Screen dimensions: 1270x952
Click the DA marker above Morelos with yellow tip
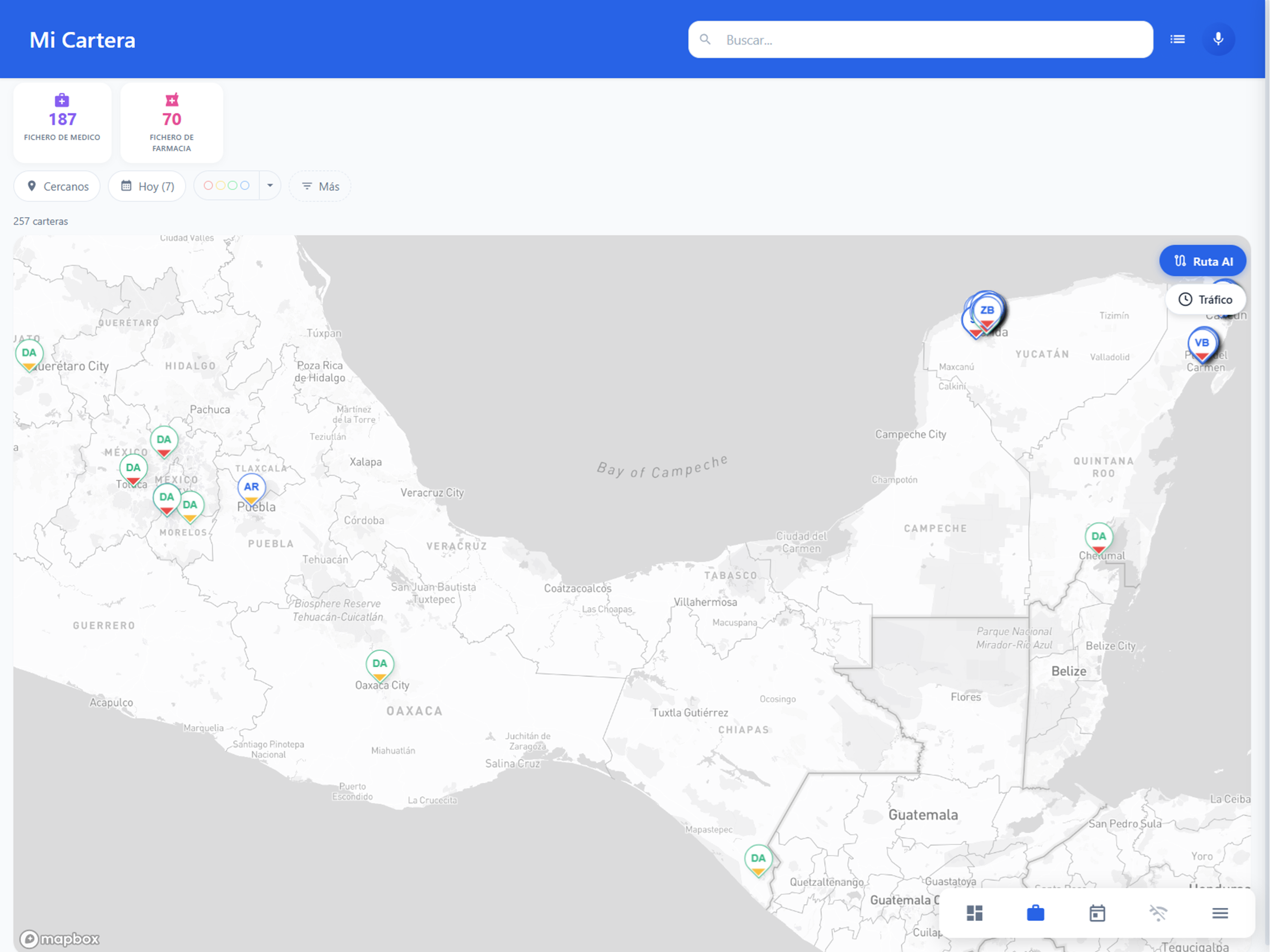(190, 508)
